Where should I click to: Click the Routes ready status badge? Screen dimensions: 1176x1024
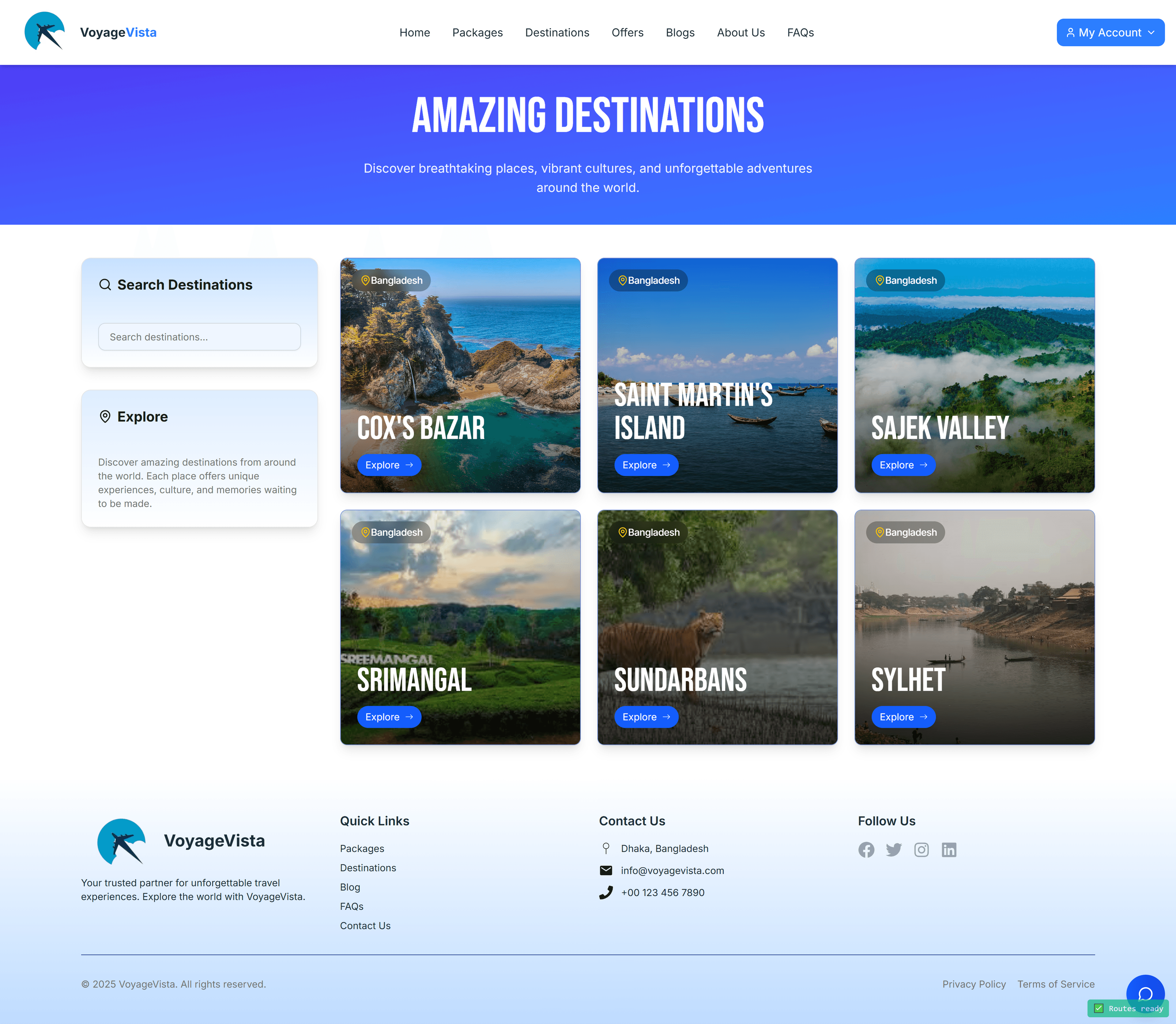(1128, 1008)
